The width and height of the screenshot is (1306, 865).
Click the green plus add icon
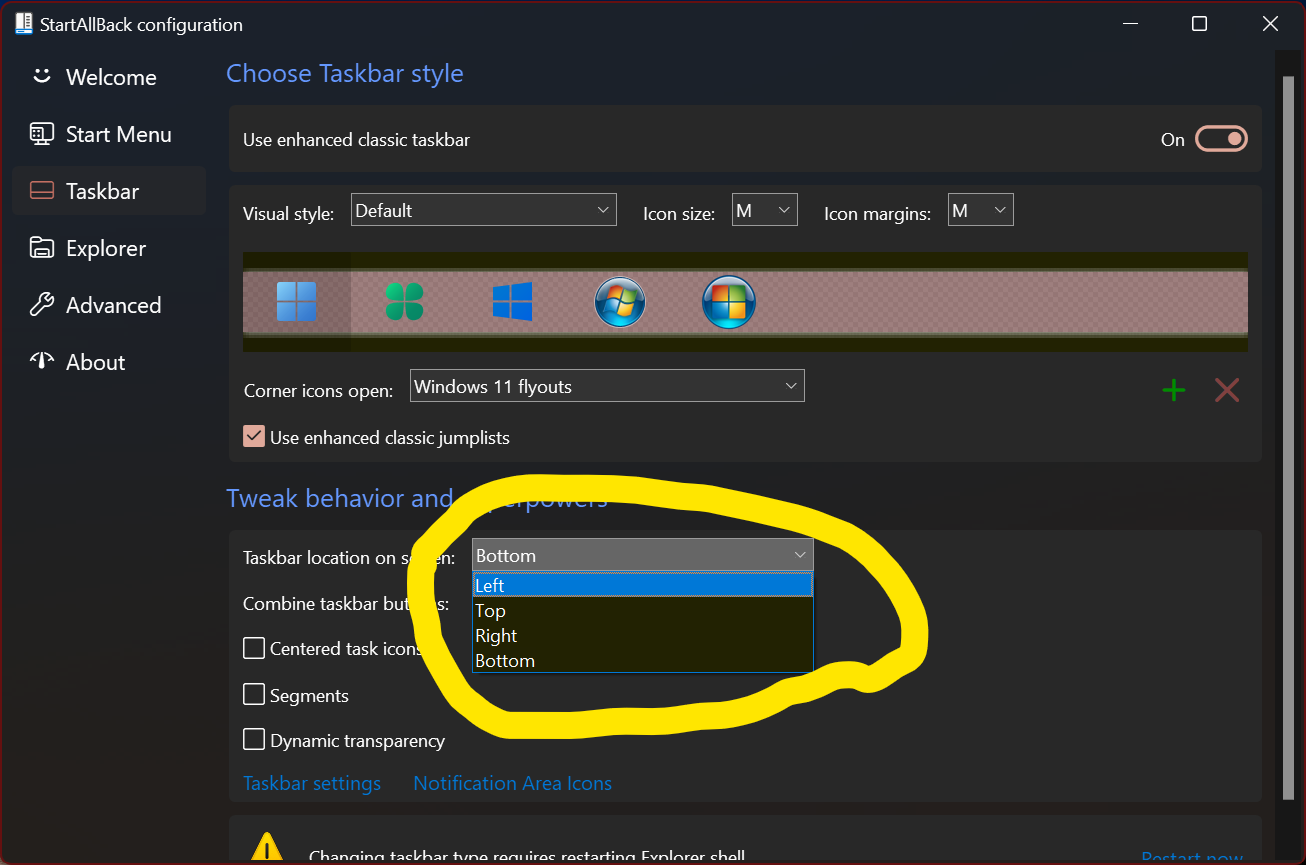(1174, 390)
